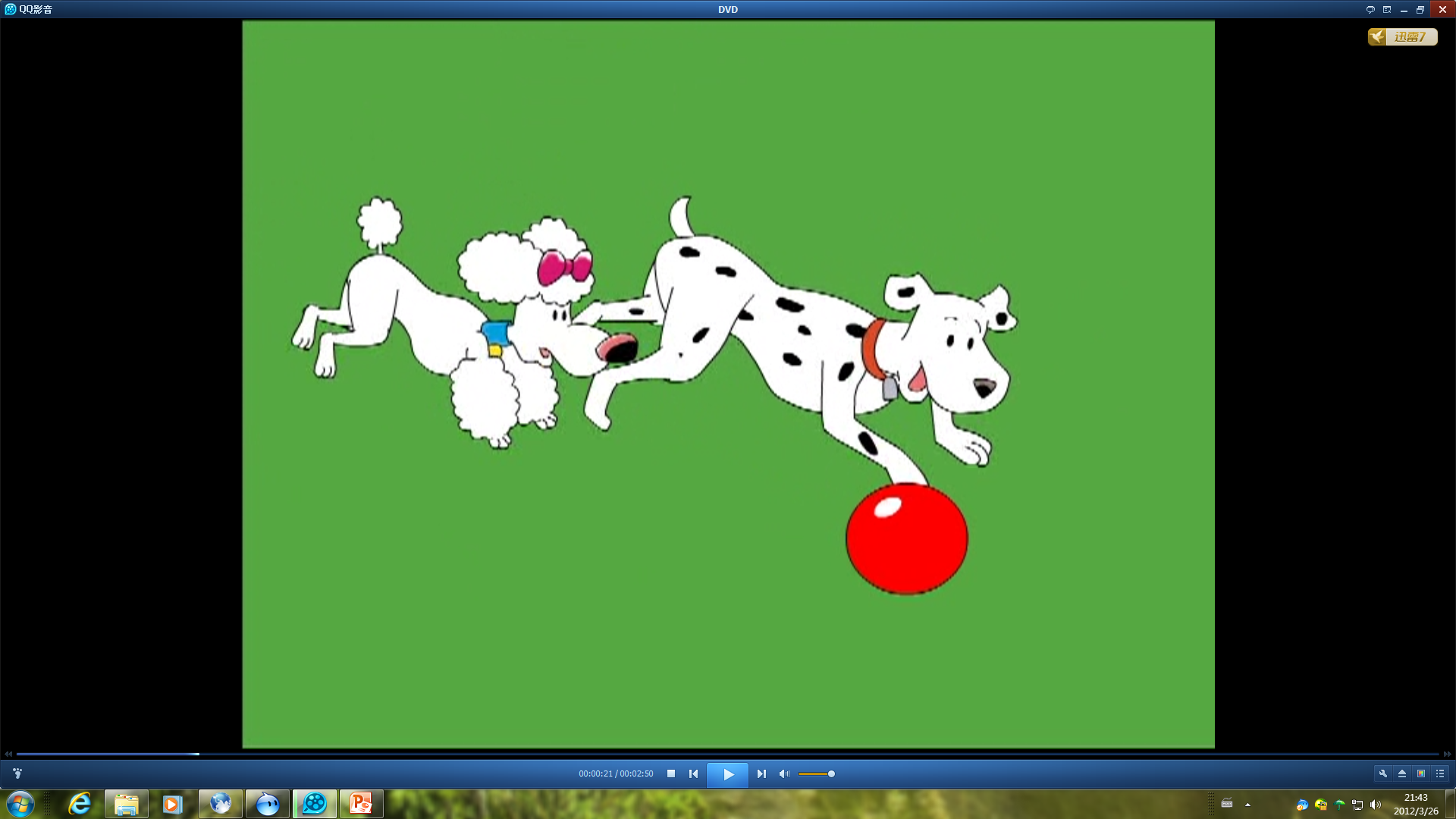The height and width of the screenshot is (819, 1456).
Task: Click the Show Desktop strip at taskbar end
Action: pos(1451,804)
